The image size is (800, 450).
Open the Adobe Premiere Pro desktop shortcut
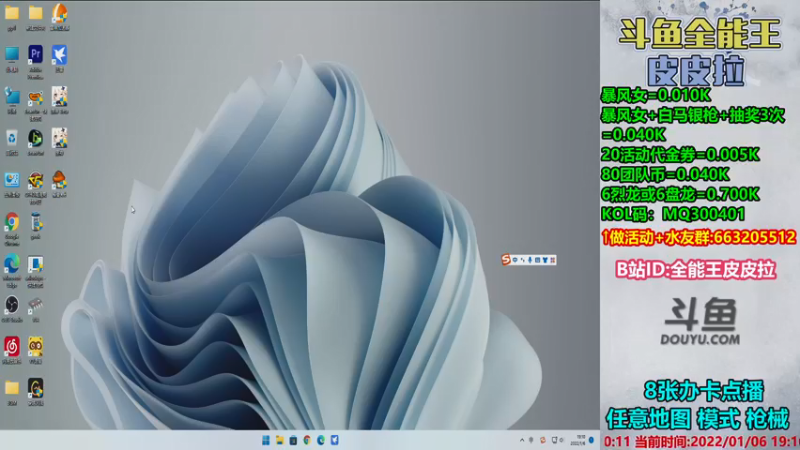pyautogui.click(x=35, y=54)
